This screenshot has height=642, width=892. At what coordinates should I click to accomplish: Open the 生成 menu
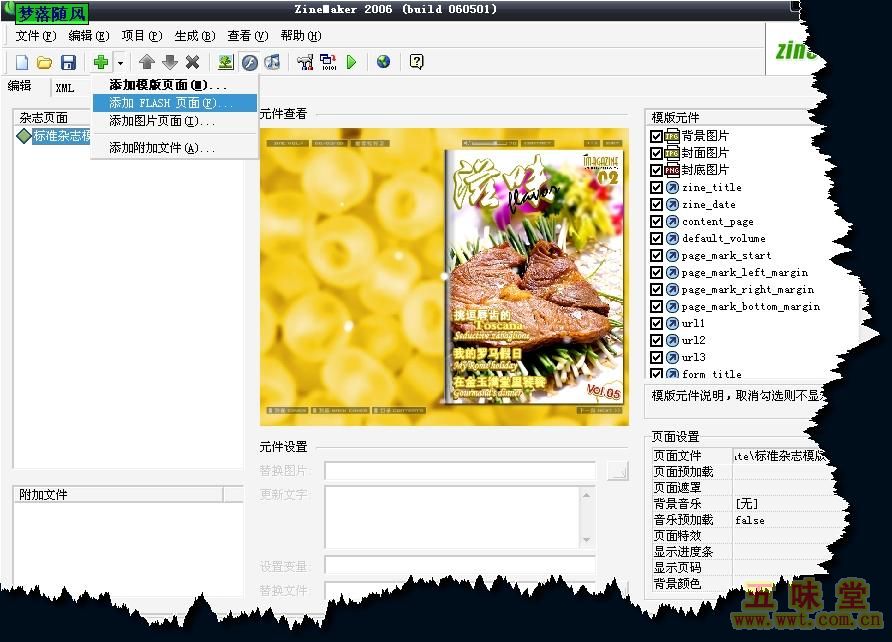coord(194,36)
